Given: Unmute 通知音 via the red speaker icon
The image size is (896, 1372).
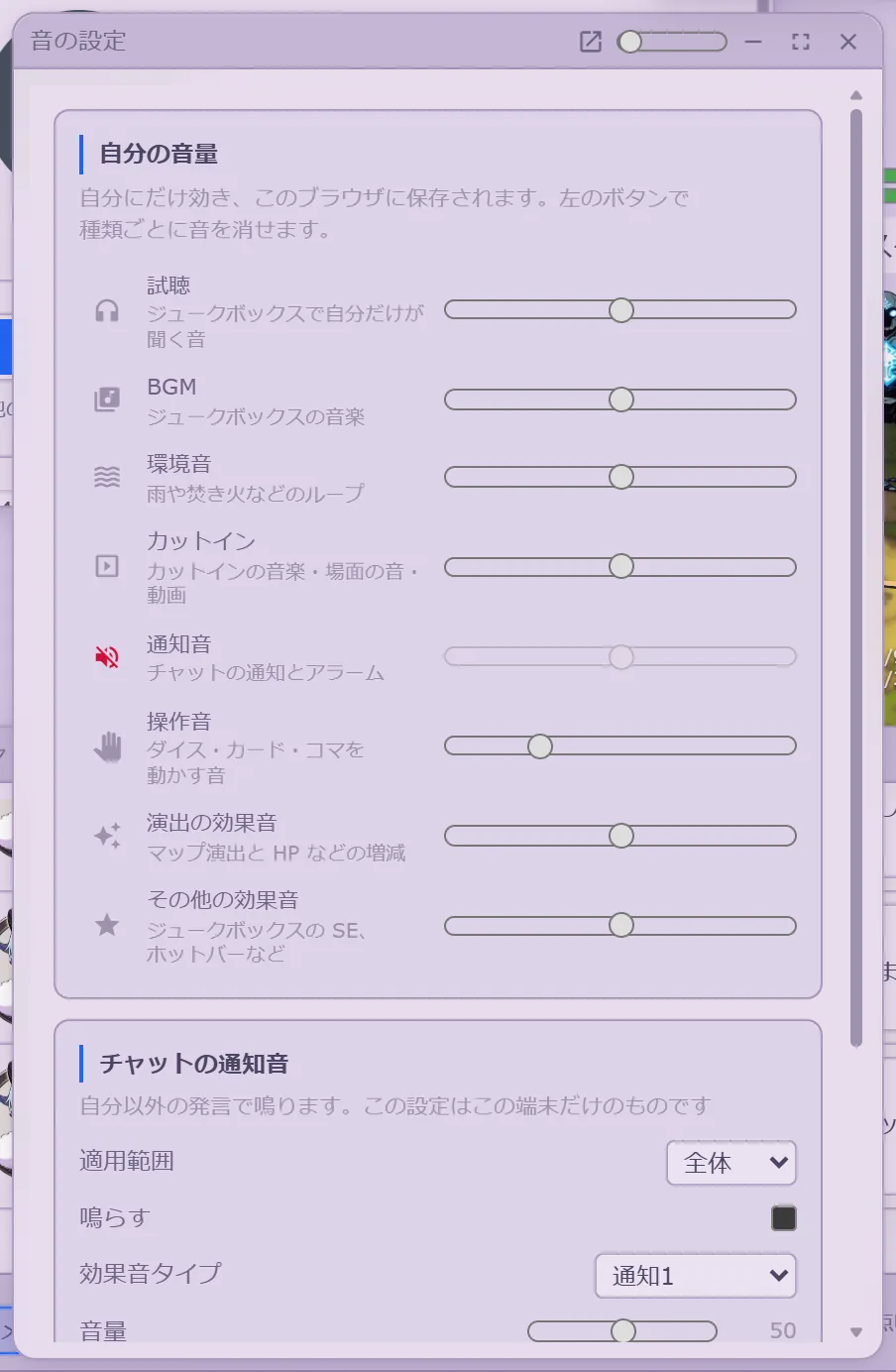Looking at the screenshot, I should click(x=107, y=656).
